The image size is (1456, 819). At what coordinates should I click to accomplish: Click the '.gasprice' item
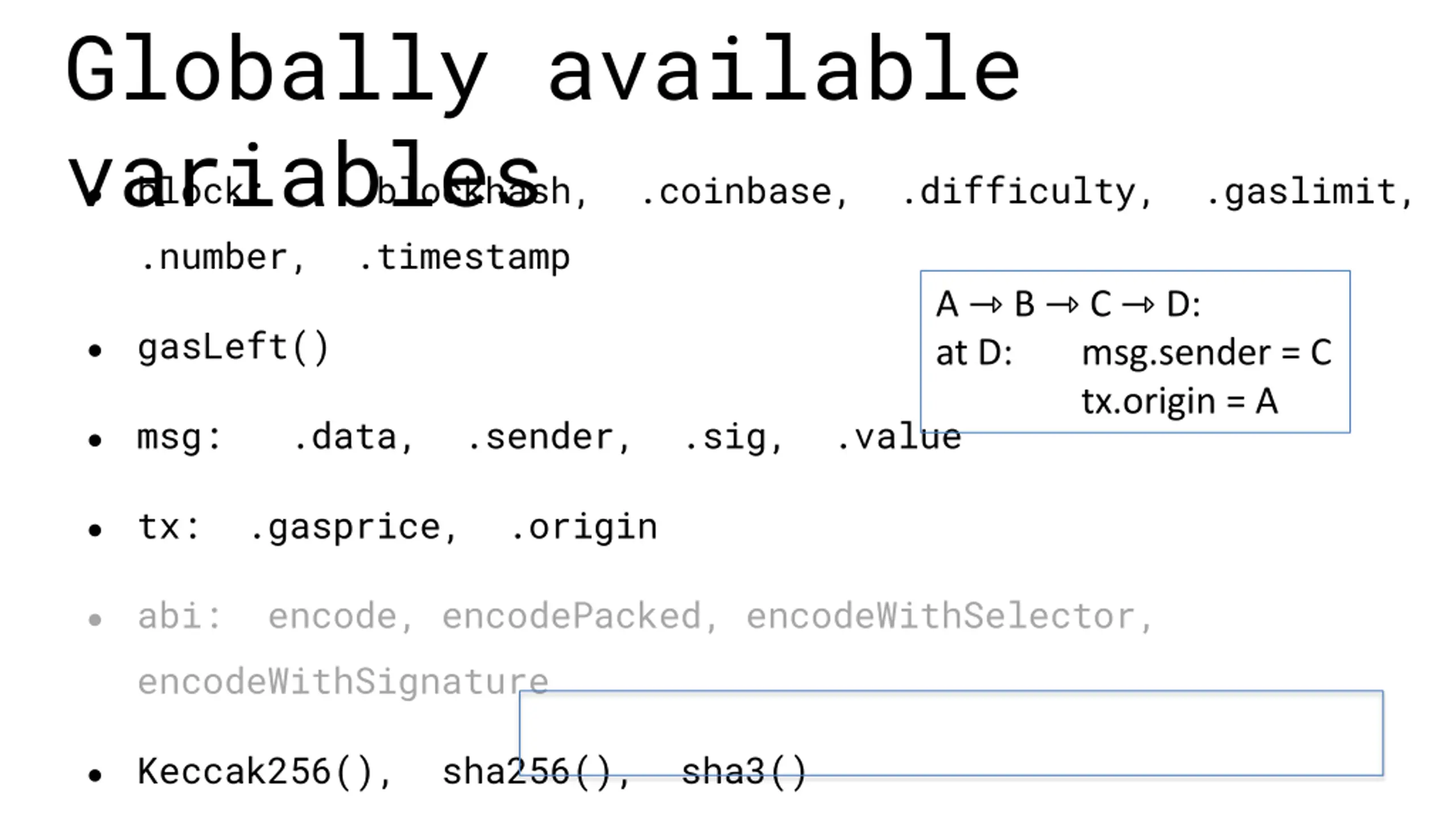tap(346, 528)
